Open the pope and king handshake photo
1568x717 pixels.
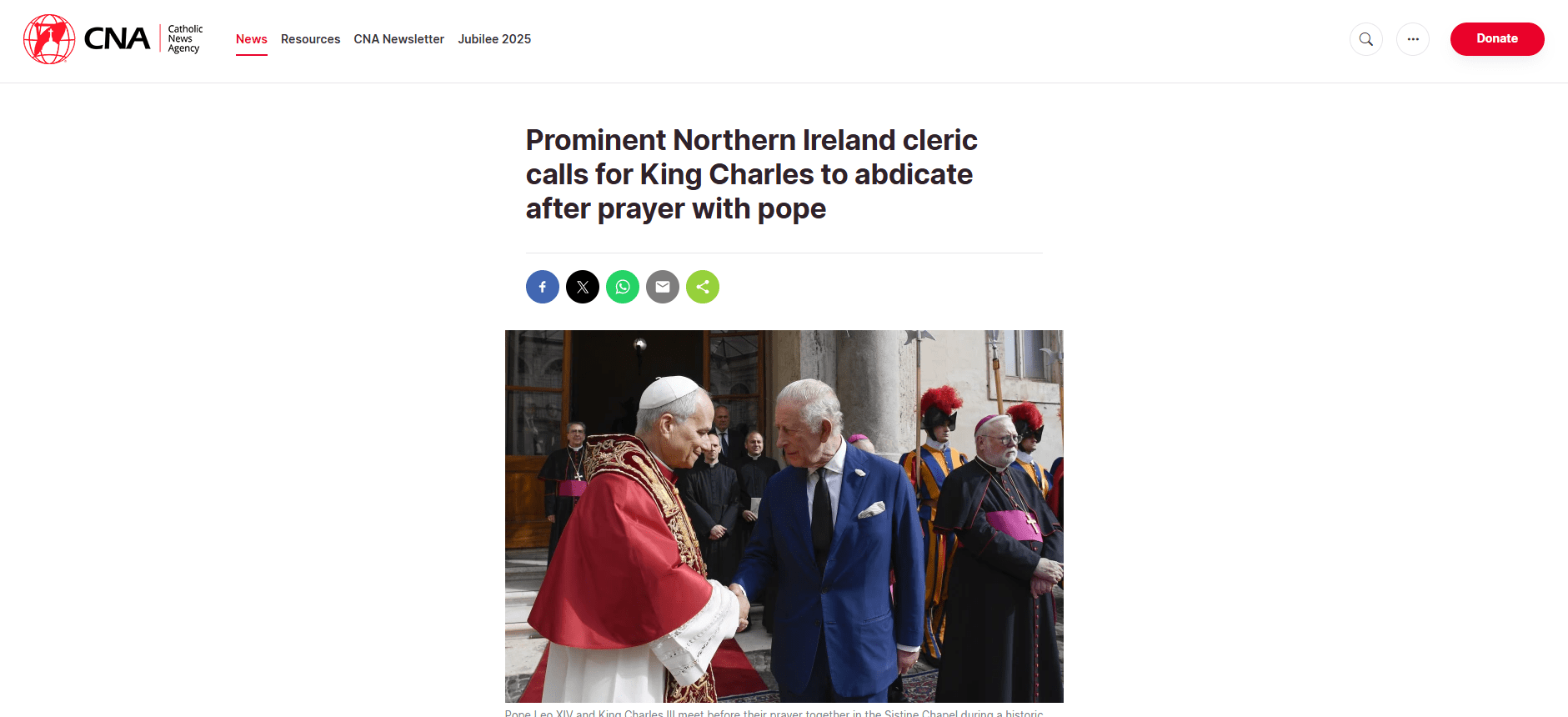coord(784,516)
